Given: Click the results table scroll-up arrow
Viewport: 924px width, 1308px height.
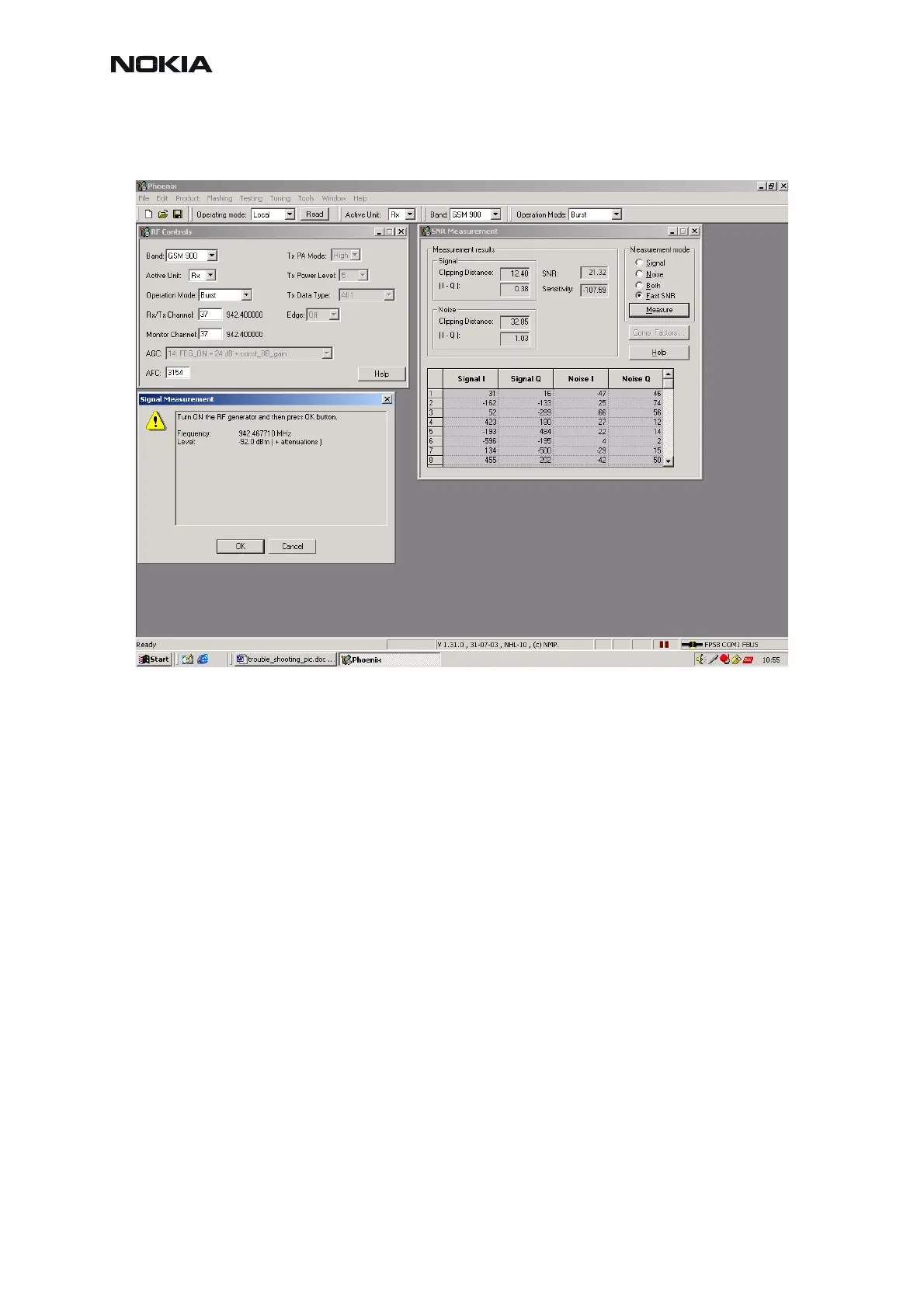Looking at the screenshot, I should [x=669, y=374].
